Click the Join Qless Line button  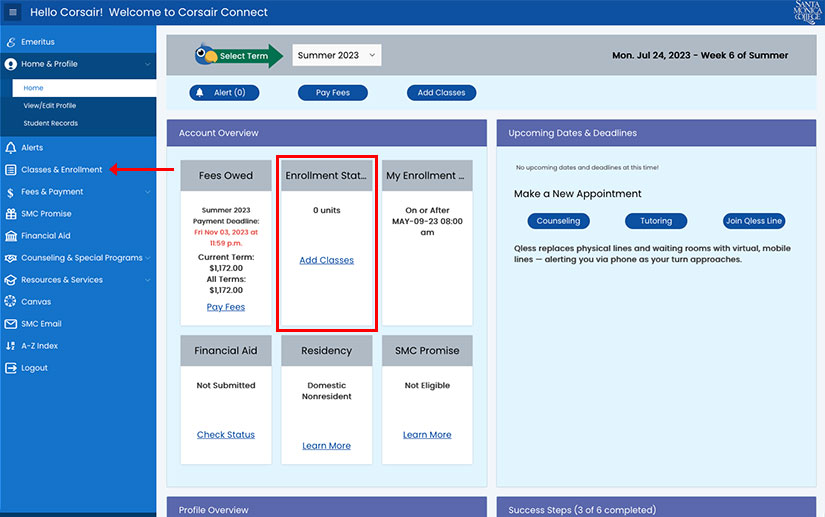pos(754,221)
